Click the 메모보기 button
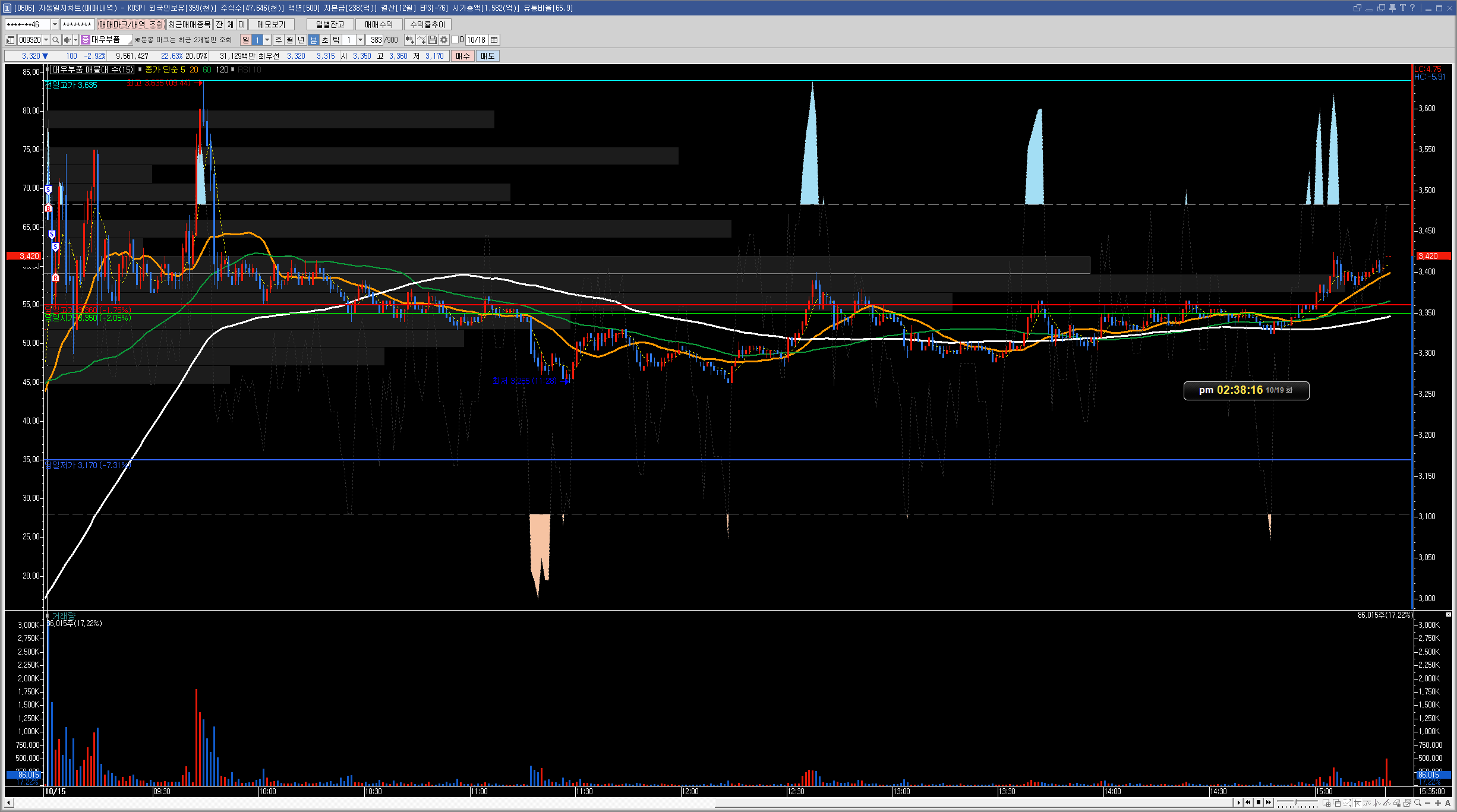This screenshot has width=1457, height=812. tap(271, 24)
